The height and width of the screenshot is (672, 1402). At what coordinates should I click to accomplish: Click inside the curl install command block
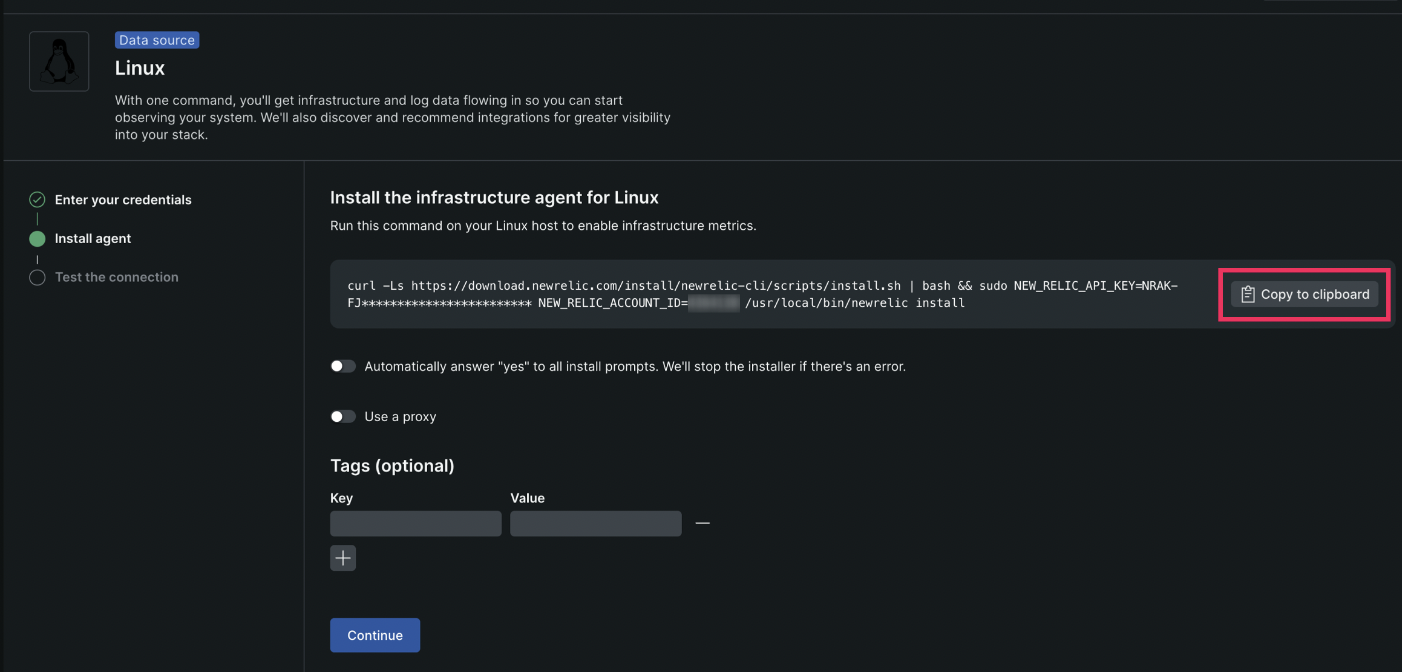tap(760, 294)
